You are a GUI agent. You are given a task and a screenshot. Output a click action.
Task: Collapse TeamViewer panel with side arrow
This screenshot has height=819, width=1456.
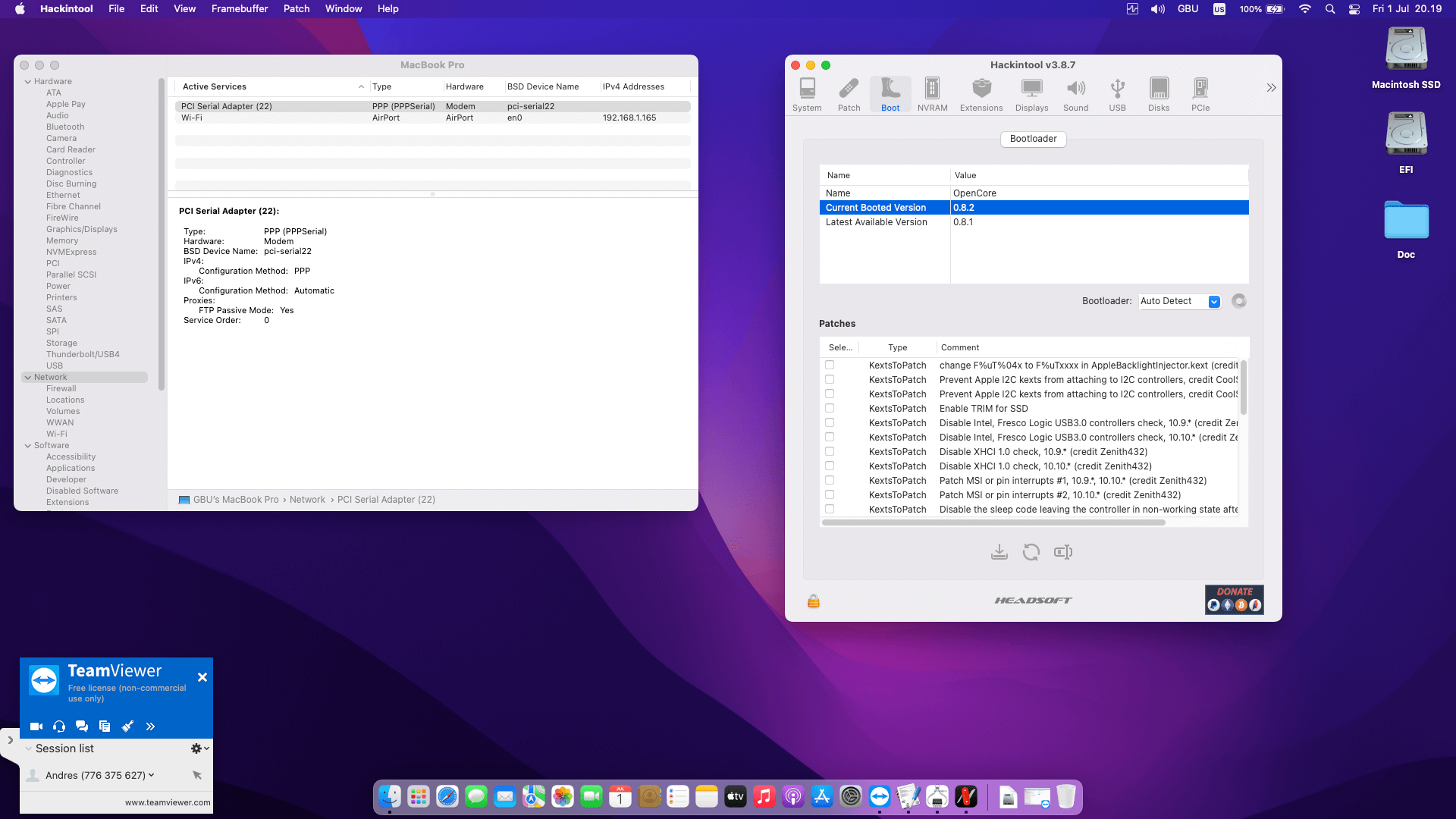[10, 740]
